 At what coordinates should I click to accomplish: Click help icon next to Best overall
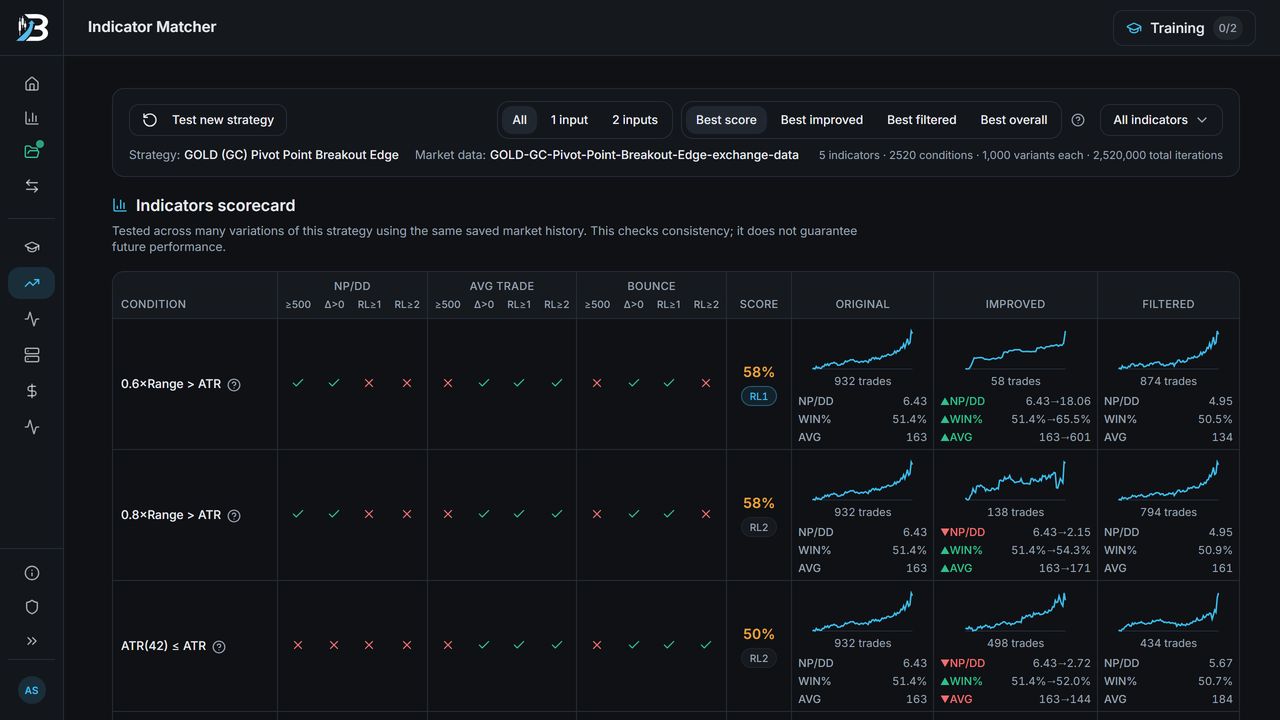1078,120
